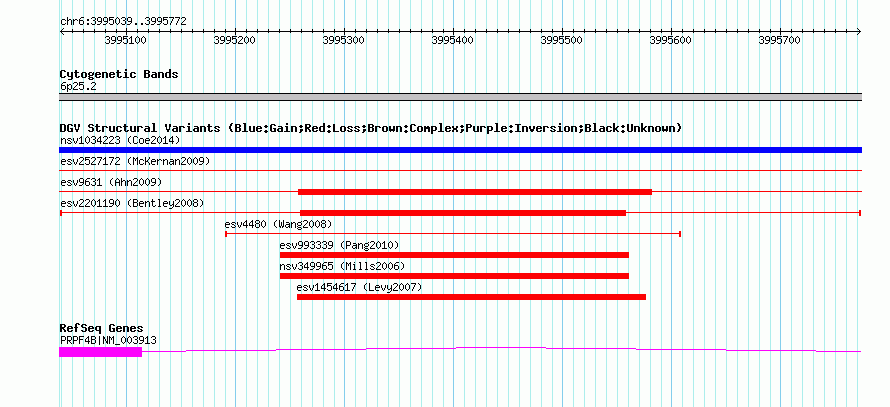Click the esv9631 (Ahn2009) label
This screenshot has height=407, width=890.
(111, 182)
